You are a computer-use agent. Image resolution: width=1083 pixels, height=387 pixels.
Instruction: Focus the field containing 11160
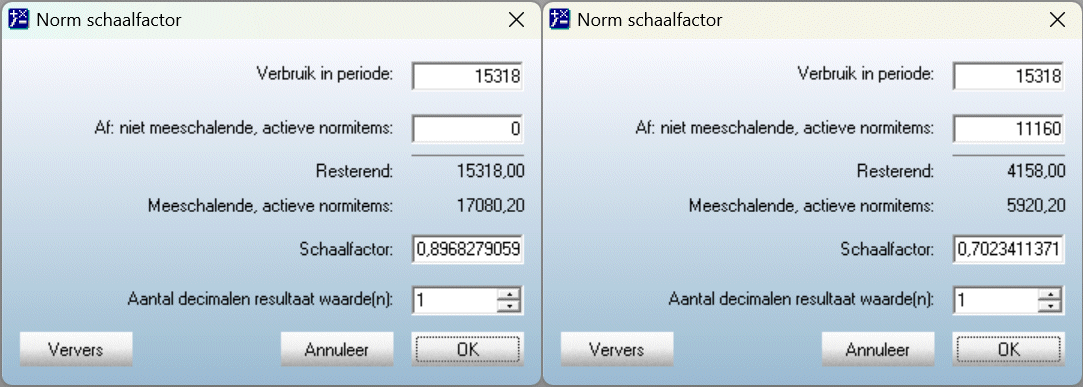click(x=1008, y=129)
